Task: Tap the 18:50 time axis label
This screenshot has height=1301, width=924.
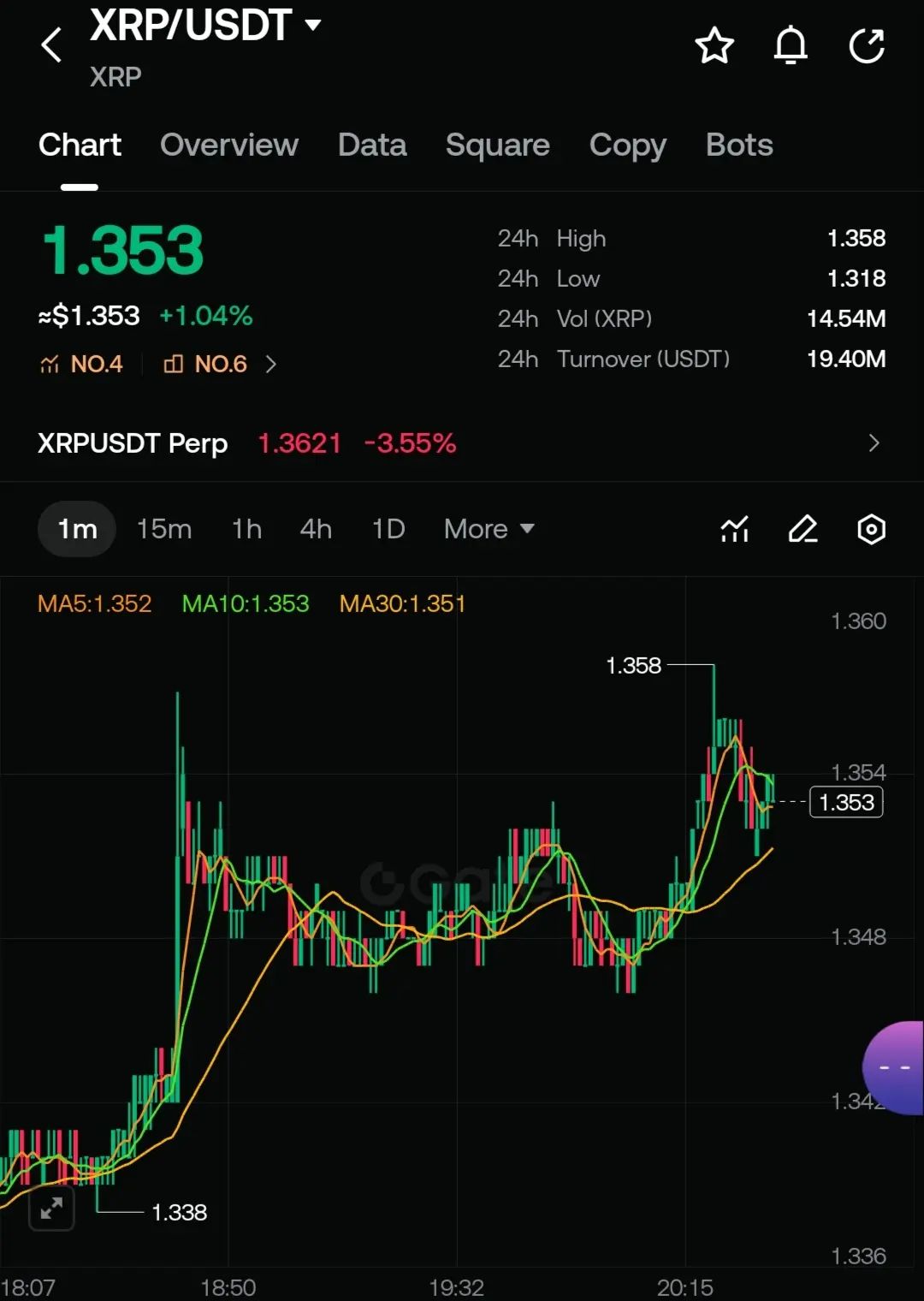Action: coord(228,1287)
